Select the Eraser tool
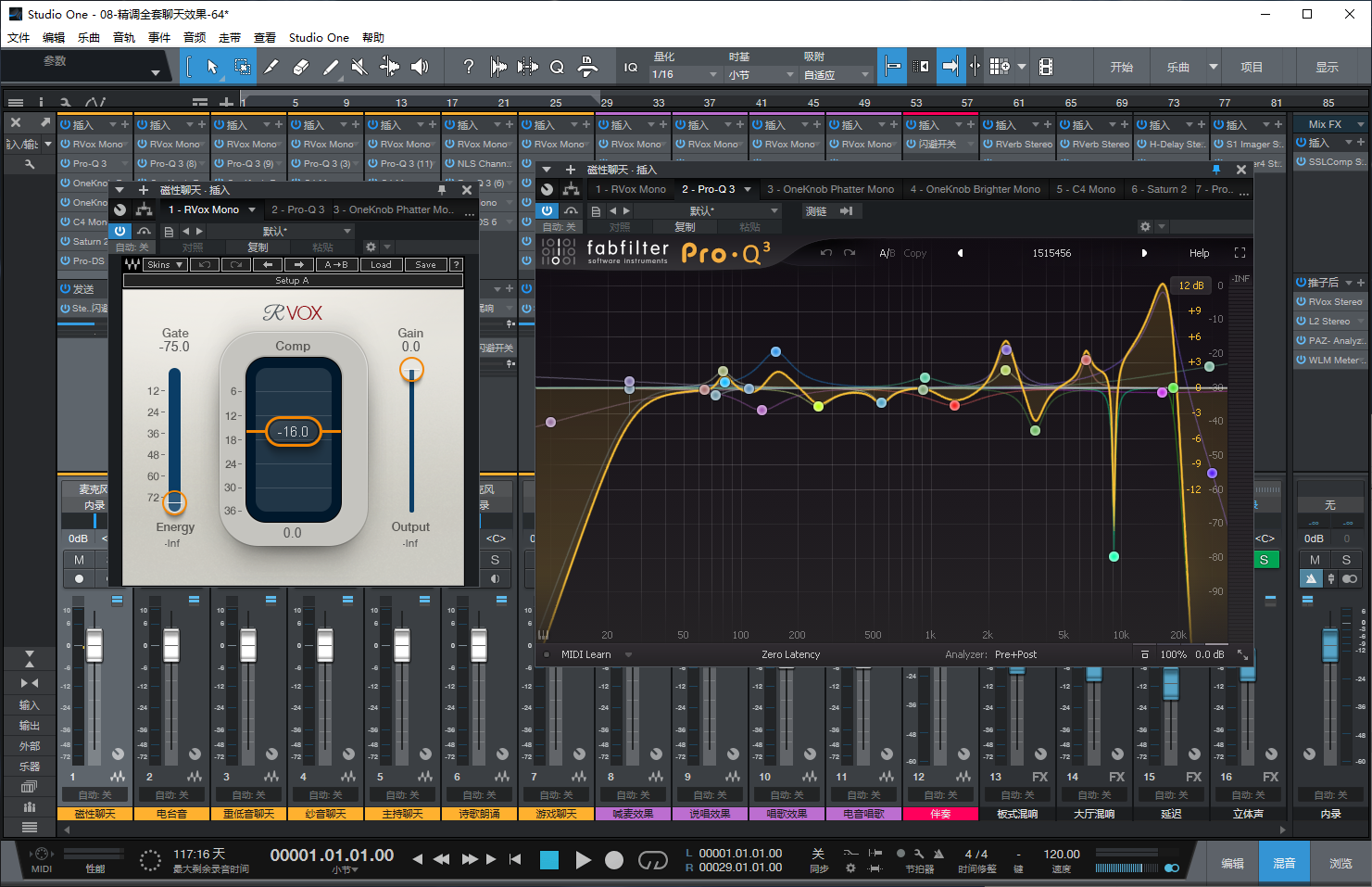The width and height of the screenshot is (1372, 887). click(300, 66)
